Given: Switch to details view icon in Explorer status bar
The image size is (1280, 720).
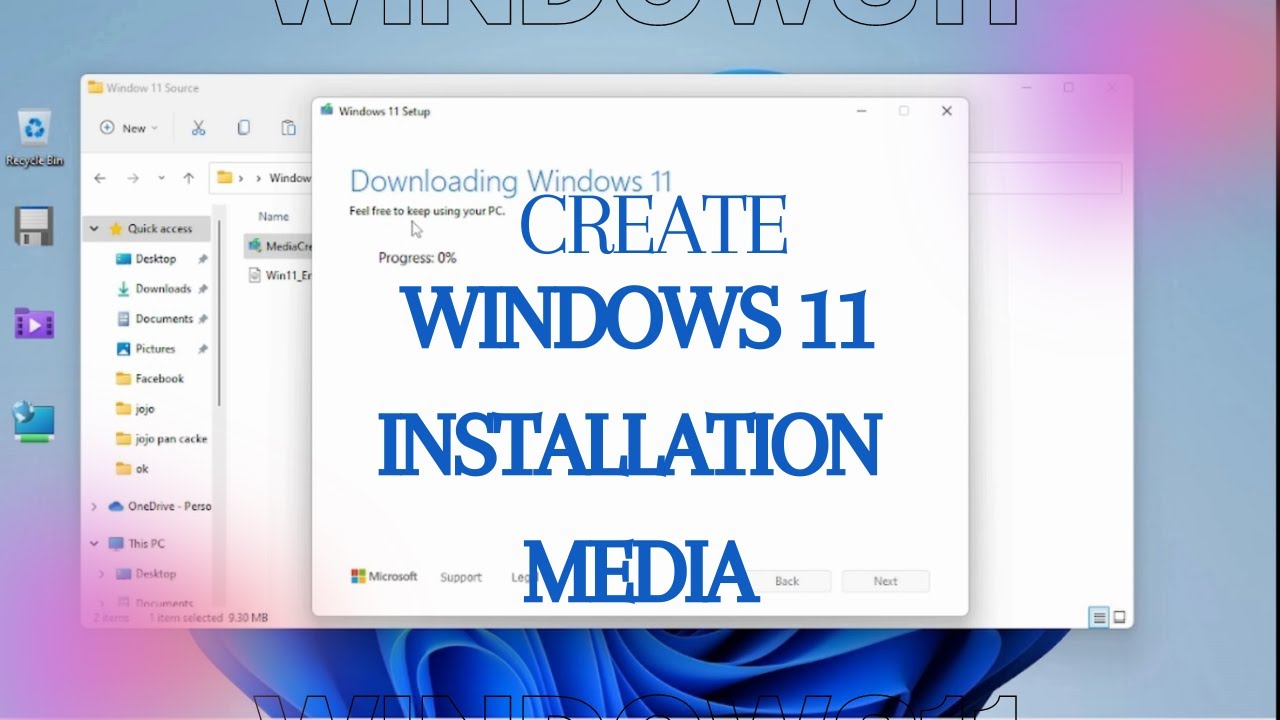Looking at the screenshot, I should point(1099,618).
